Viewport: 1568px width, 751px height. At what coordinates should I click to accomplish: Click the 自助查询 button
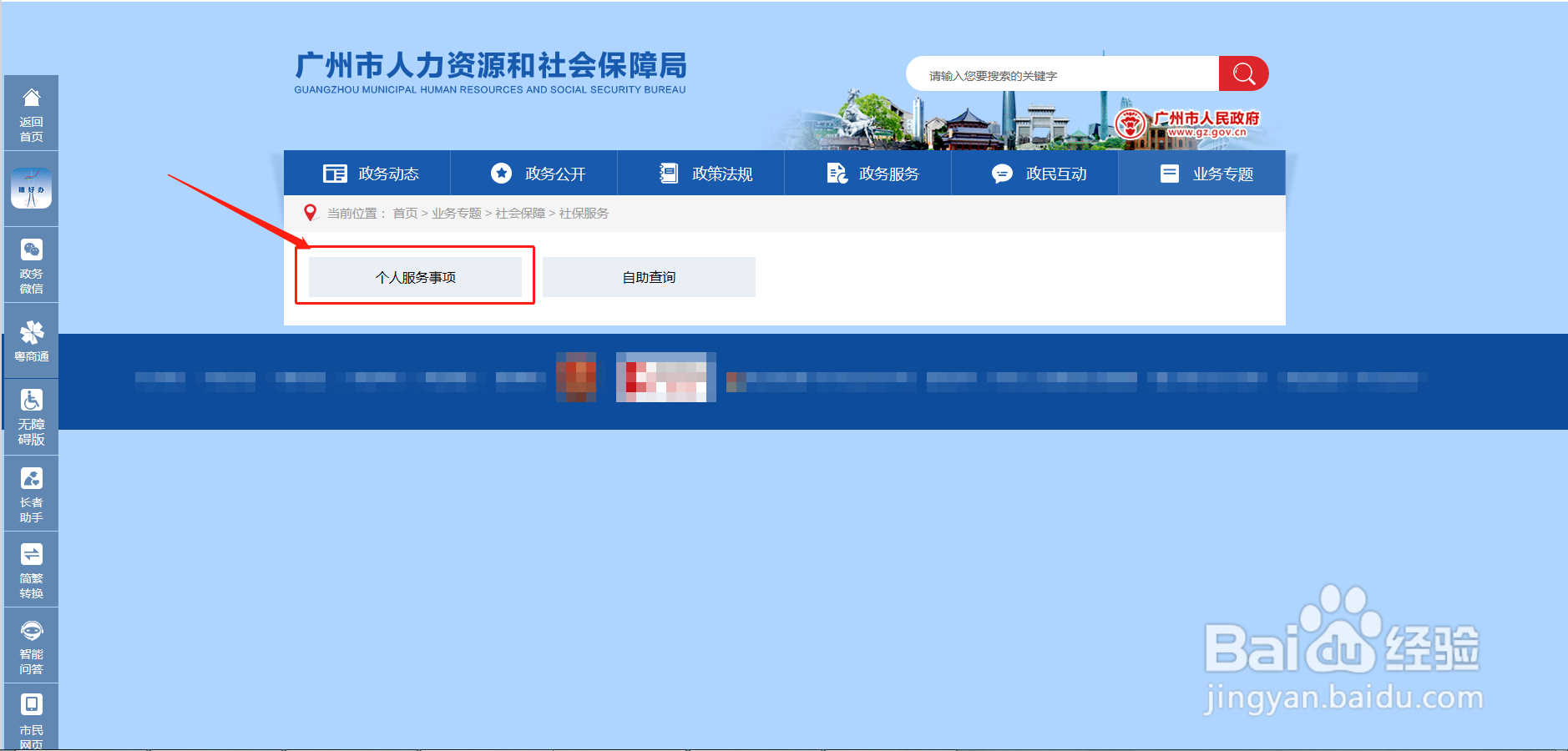point(649,277)
